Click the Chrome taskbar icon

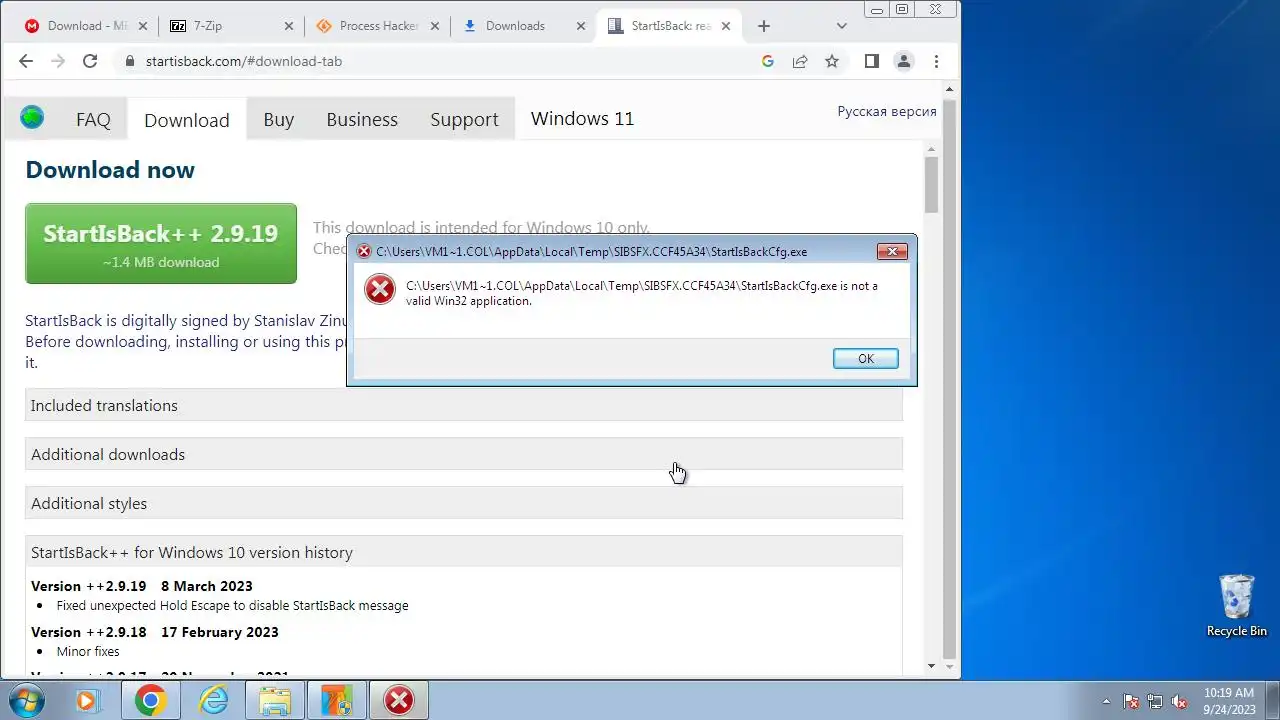[151, 701]
